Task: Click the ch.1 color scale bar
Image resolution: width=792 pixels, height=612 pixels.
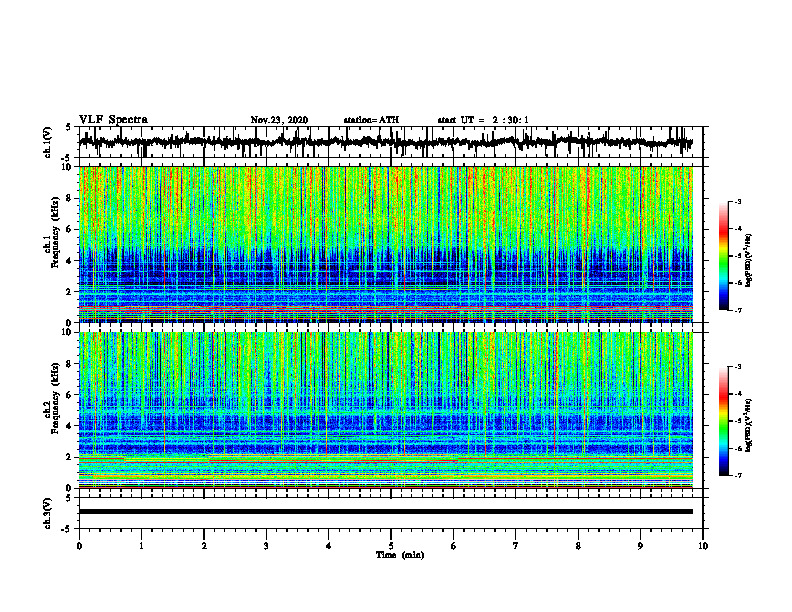Action: (723, 256)
